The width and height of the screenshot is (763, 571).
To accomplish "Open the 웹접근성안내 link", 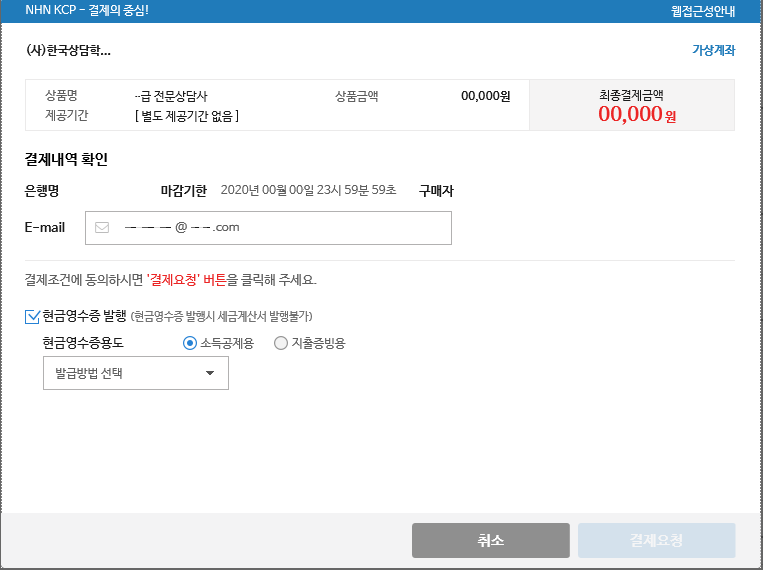I will (x=704, y=11).
